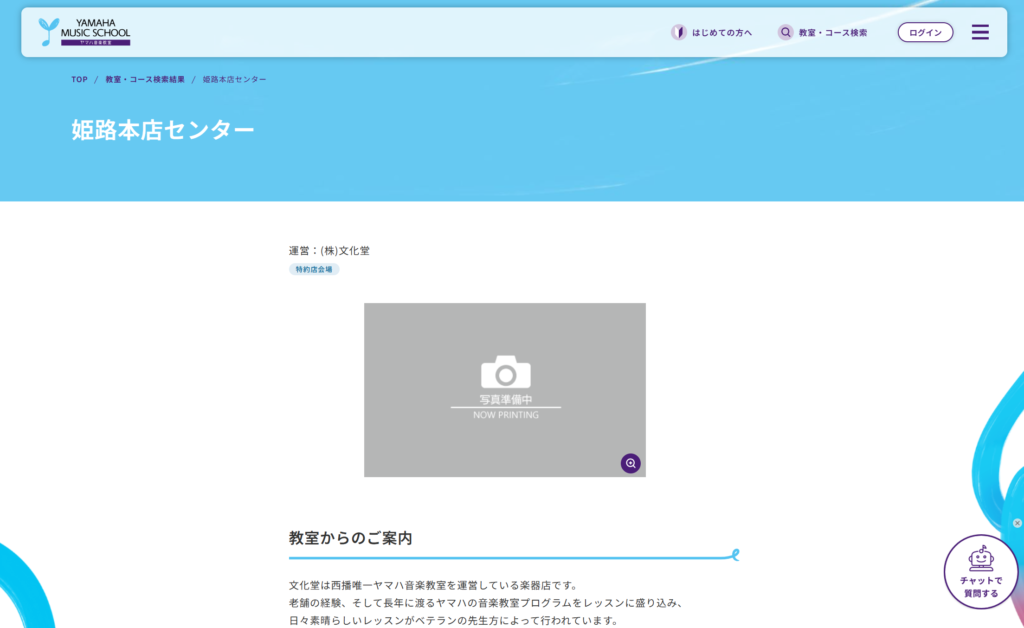The image size is (1024, 628).
Task: Click the line starting 日々素晴らしいレッスン
Action: click(x=454, y=621)
